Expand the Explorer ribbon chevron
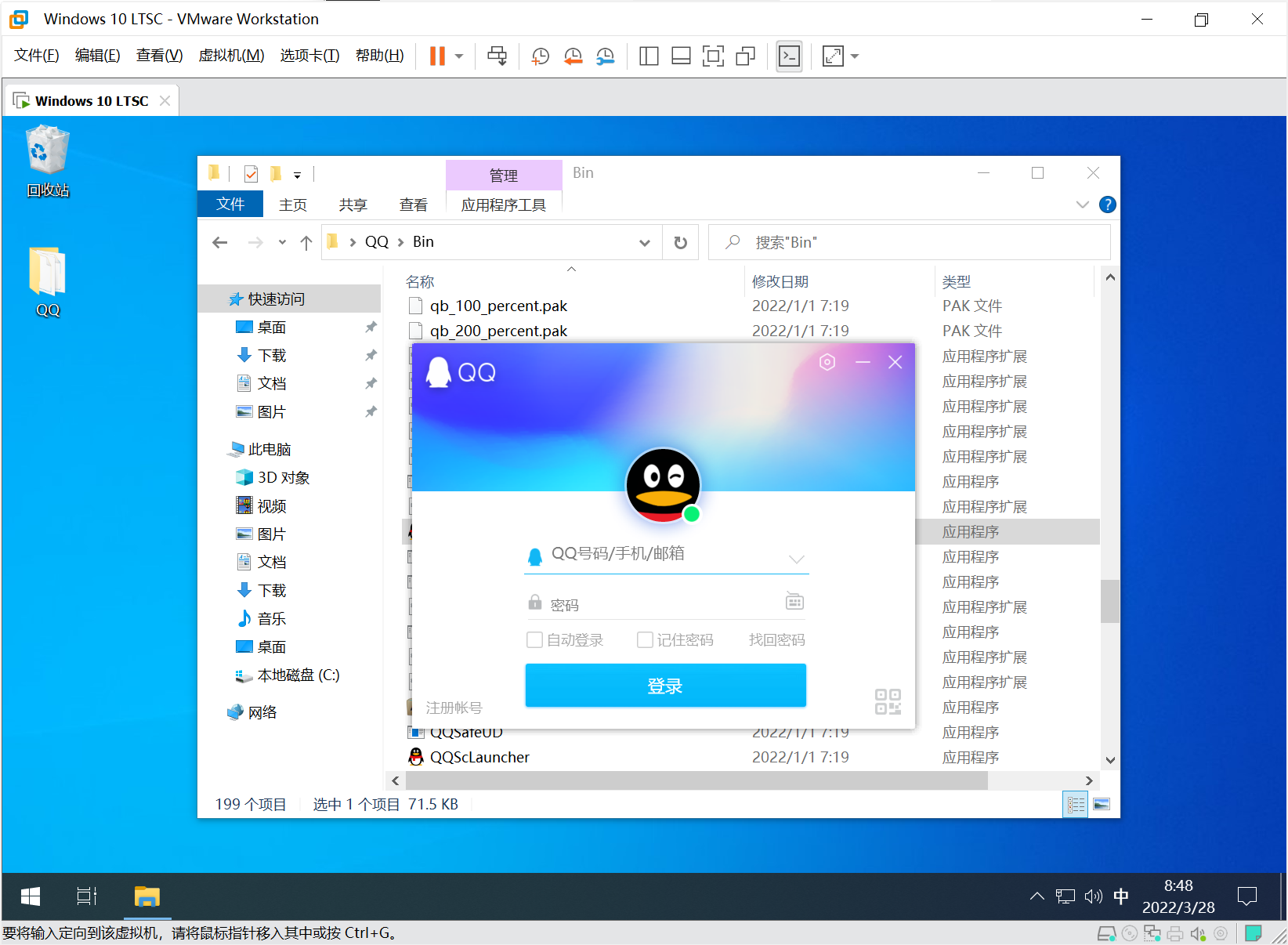The image size is (1288, 945). tap(1082, 205)
